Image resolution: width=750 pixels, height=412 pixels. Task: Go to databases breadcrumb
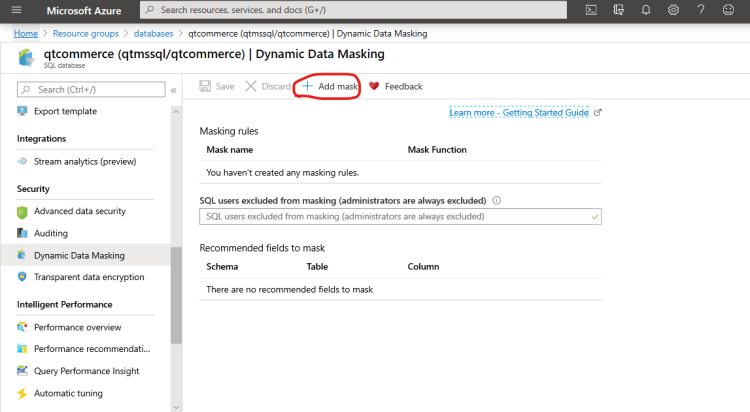(x=153, y=33)
